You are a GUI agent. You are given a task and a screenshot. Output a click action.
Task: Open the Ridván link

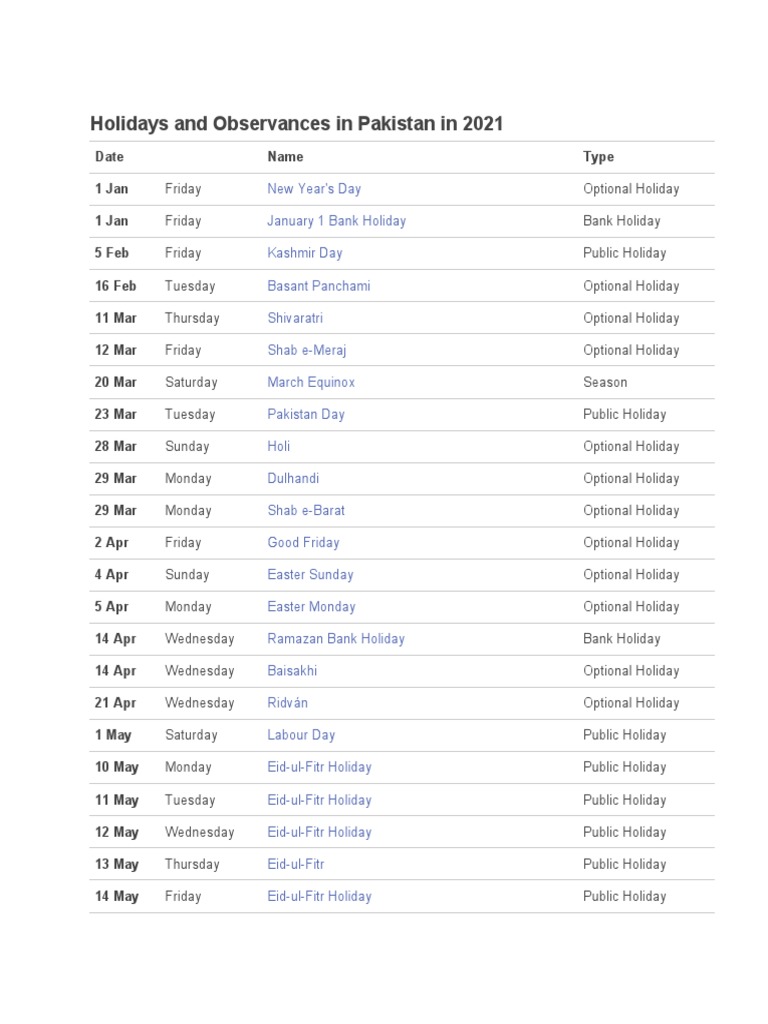pos(288,703)
